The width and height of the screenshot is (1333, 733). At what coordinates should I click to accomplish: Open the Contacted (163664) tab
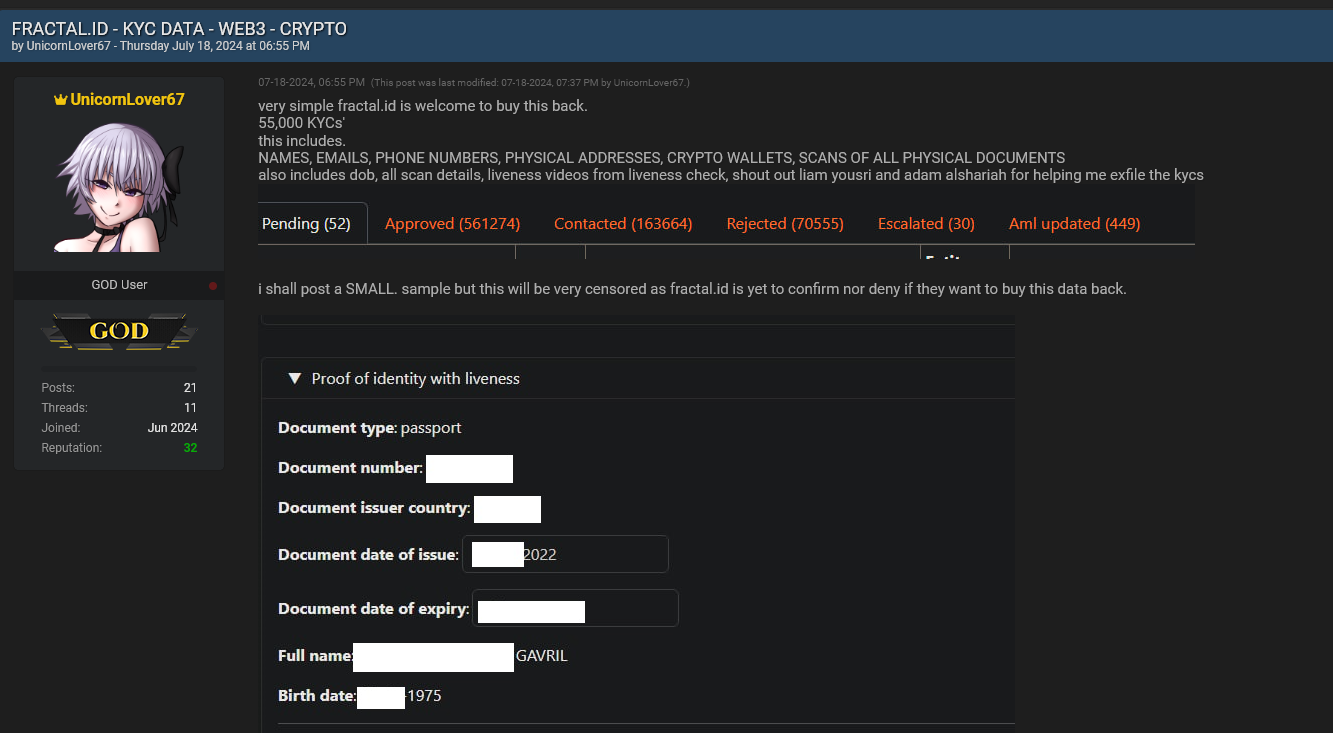click(x=623, y=223)
